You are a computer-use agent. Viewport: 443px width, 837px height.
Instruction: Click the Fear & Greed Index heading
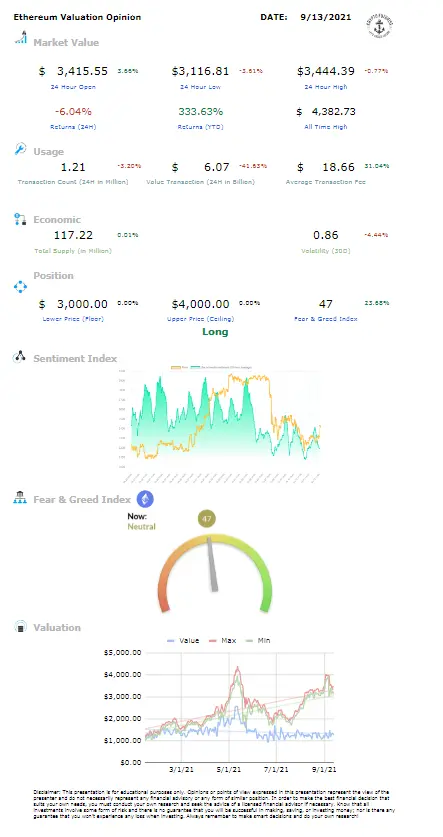[x=82, y=500]
